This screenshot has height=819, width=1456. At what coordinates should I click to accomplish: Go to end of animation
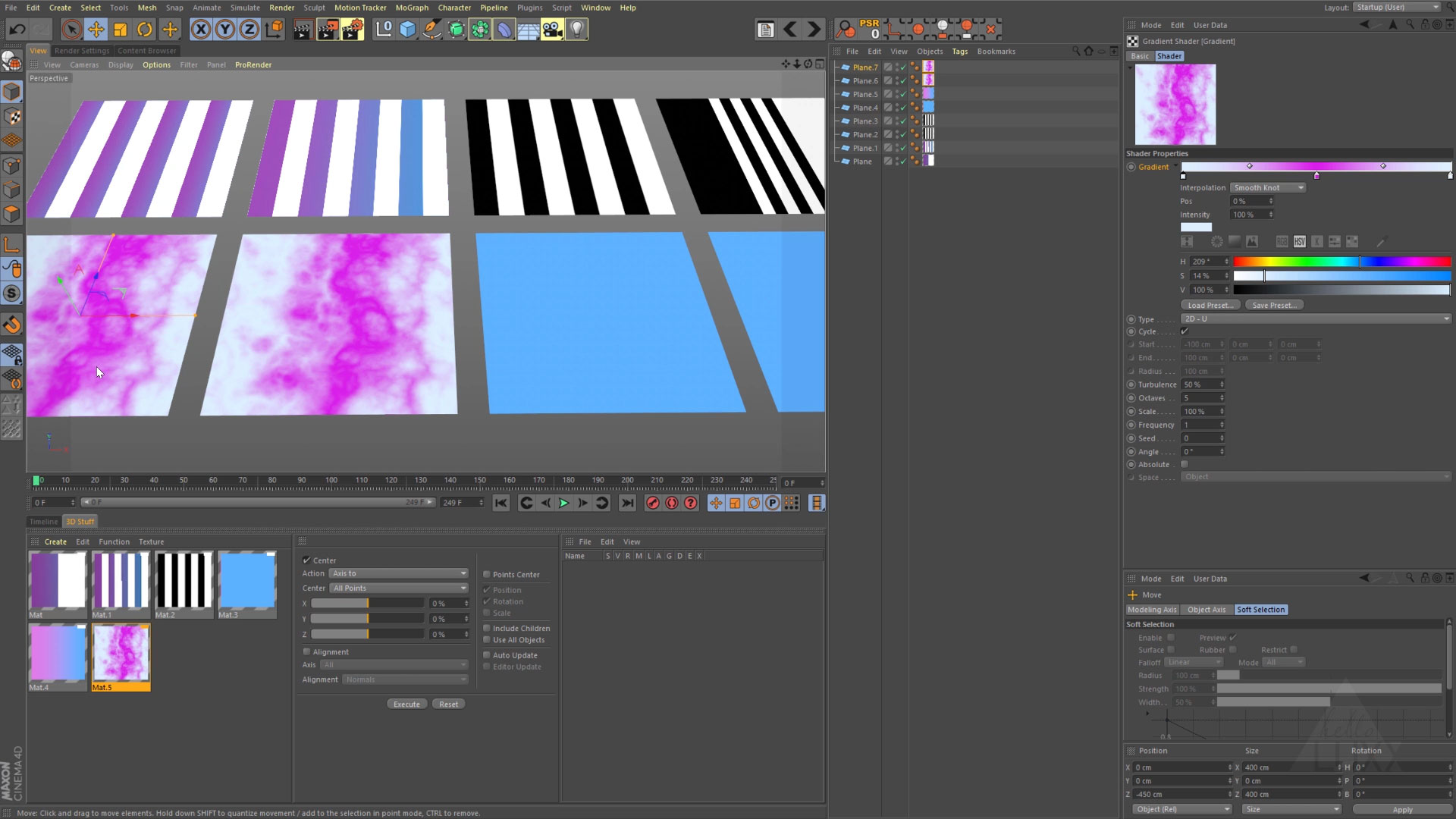coord(627,503)
